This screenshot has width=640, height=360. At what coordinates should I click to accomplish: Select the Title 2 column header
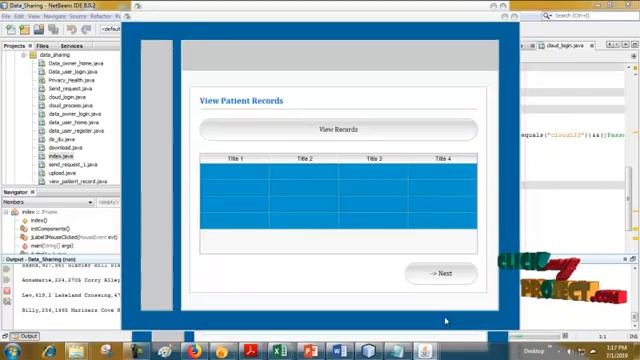(x=304, y=159)
